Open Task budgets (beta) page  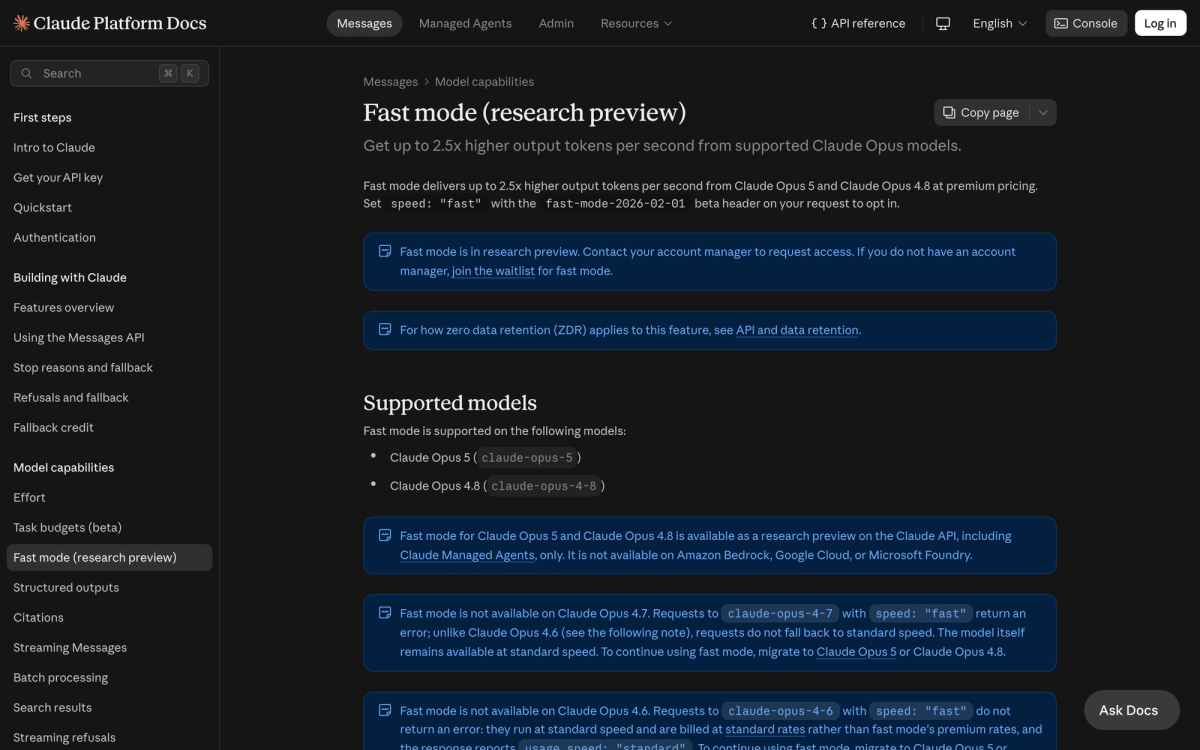tap(67, 527)
